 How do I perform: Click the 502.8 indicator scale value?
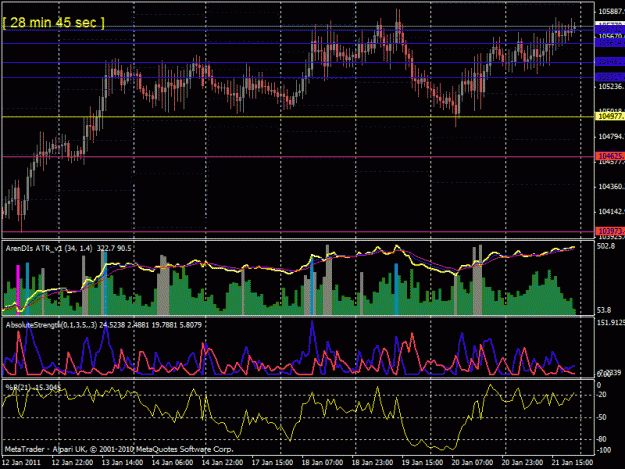point(606,247)
